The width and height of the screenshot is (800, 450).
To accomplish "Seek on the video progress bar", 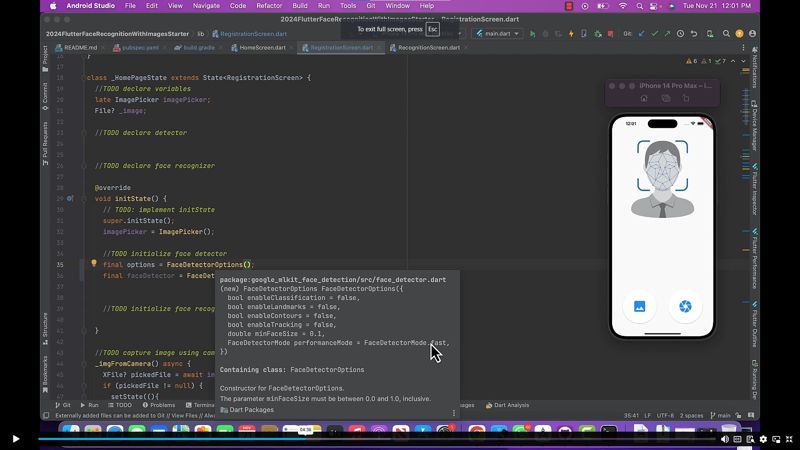I will click(377, 439).
